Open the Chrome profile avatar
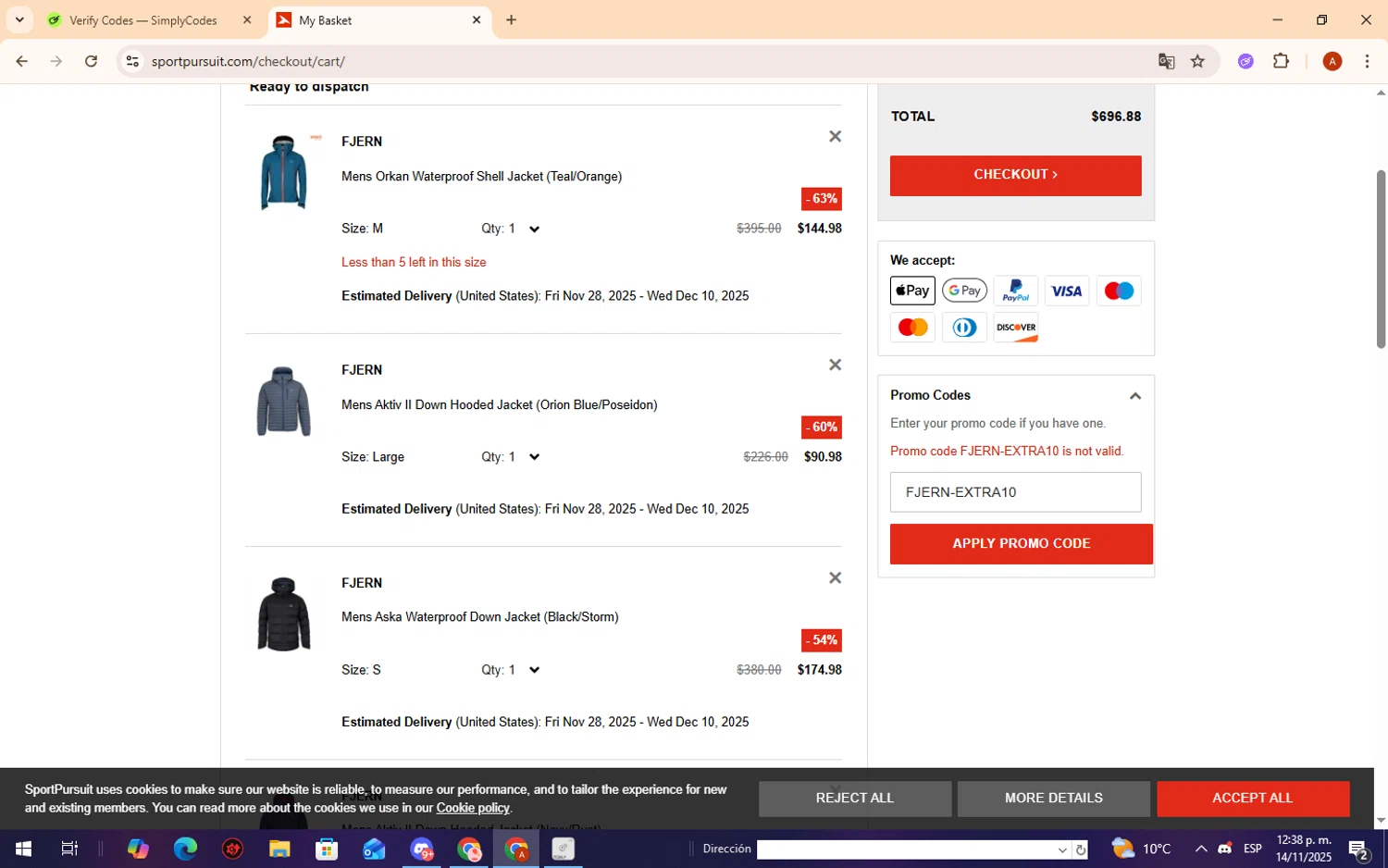This screenshot has height=868, width=1388. click(x=1332, y=61)
